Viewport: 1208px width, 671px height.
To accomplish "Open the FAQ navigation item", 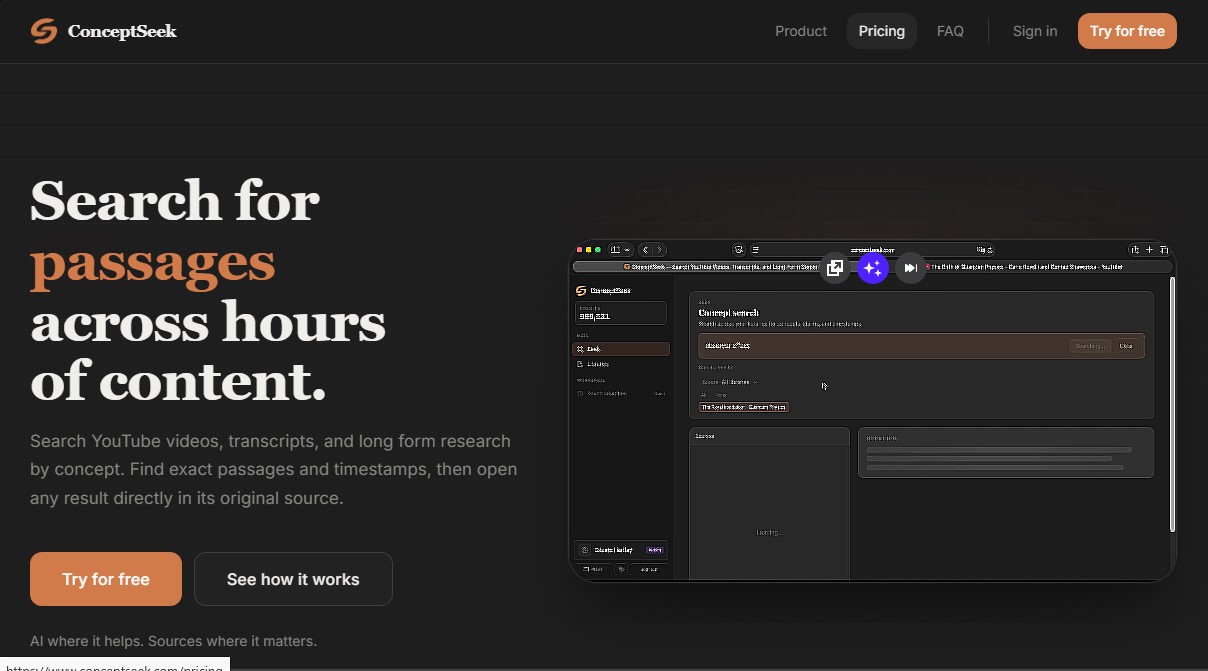I will tap(950, 31).
